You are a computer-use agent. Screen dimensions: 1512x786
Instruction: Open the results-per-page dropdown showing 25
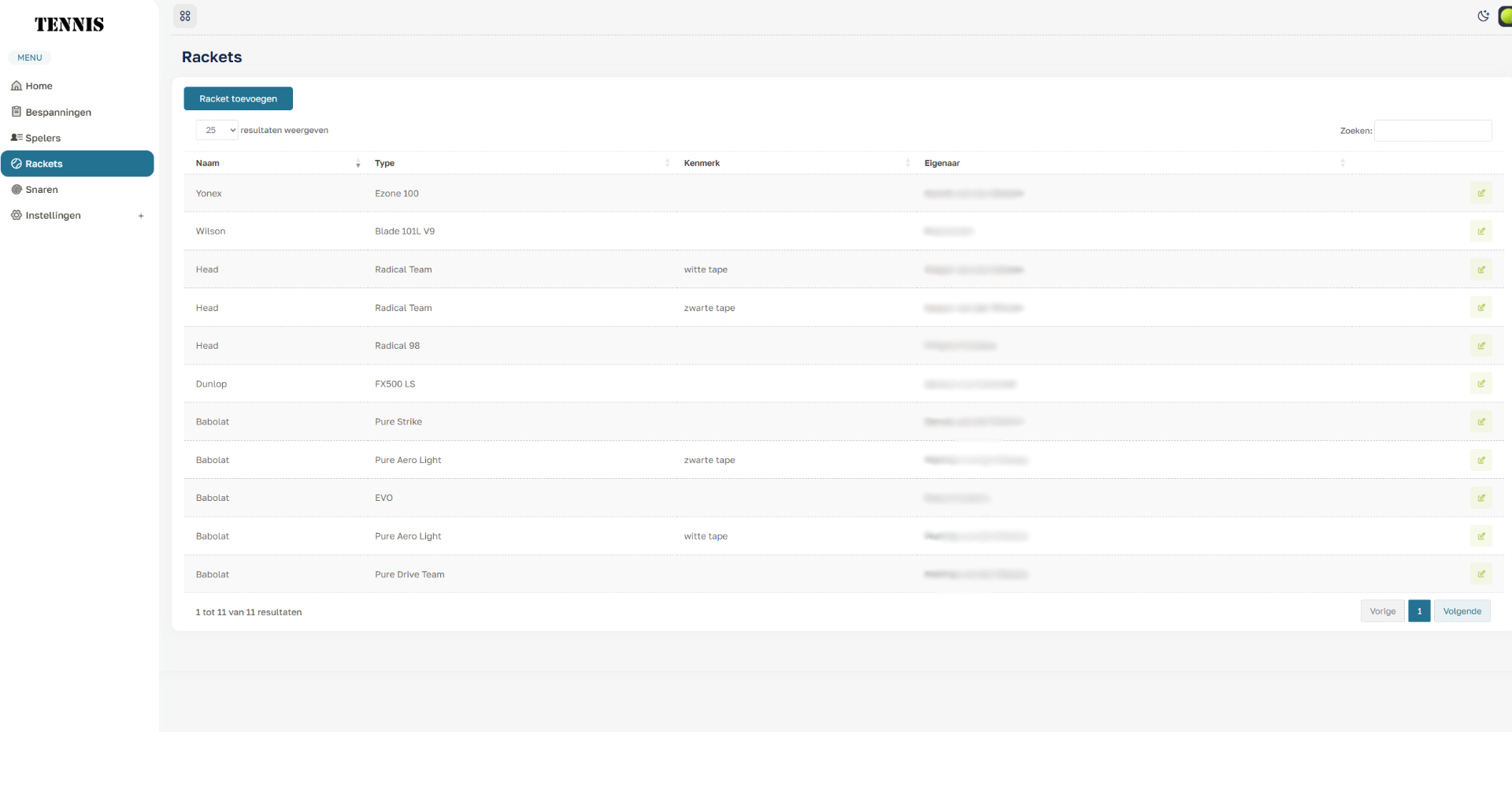(x=217, y=131)
